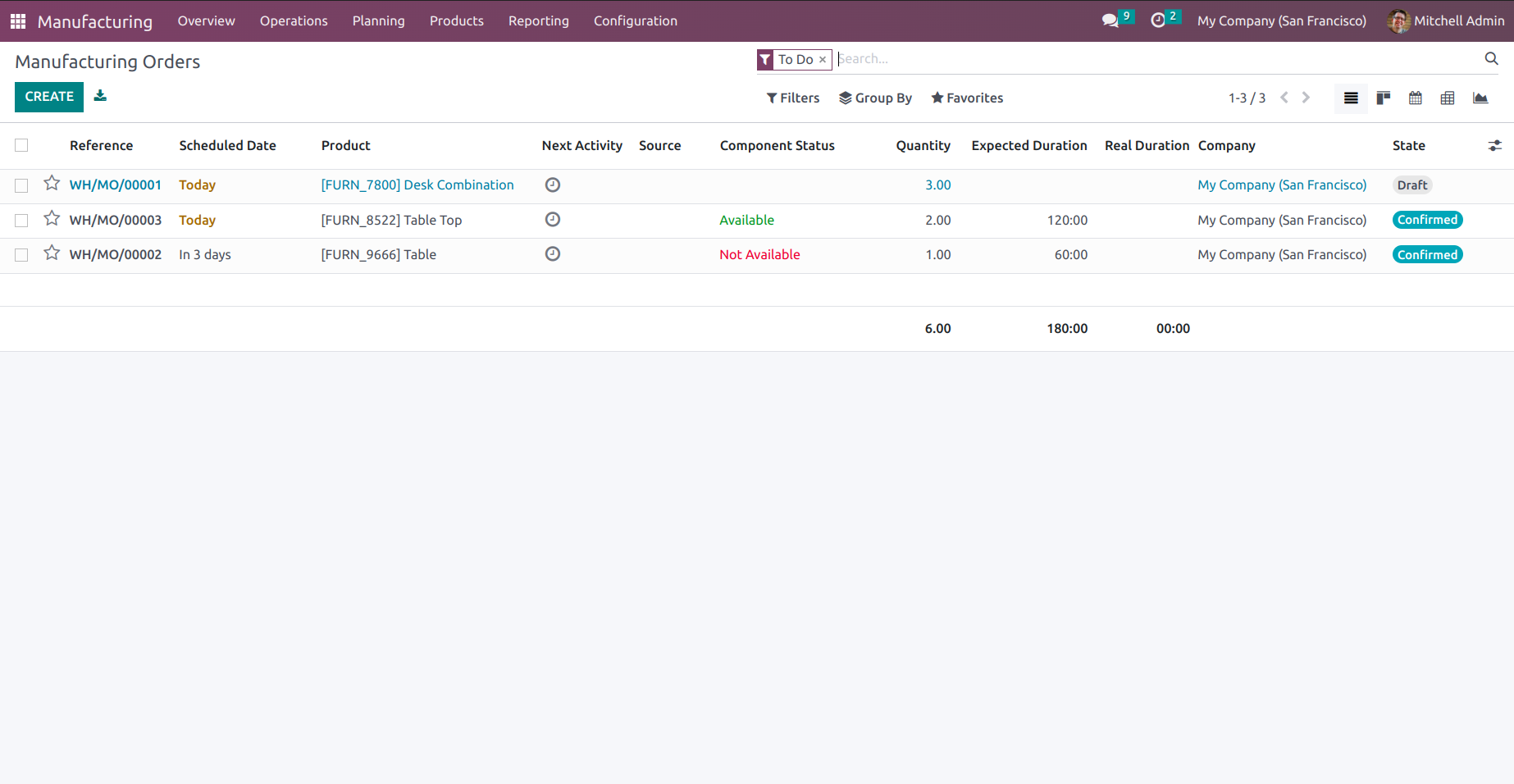Star order WH/MO/00002 as favorite
Image resolution: width=1514 pixels, height=784 pixels.
pos(52,253)
